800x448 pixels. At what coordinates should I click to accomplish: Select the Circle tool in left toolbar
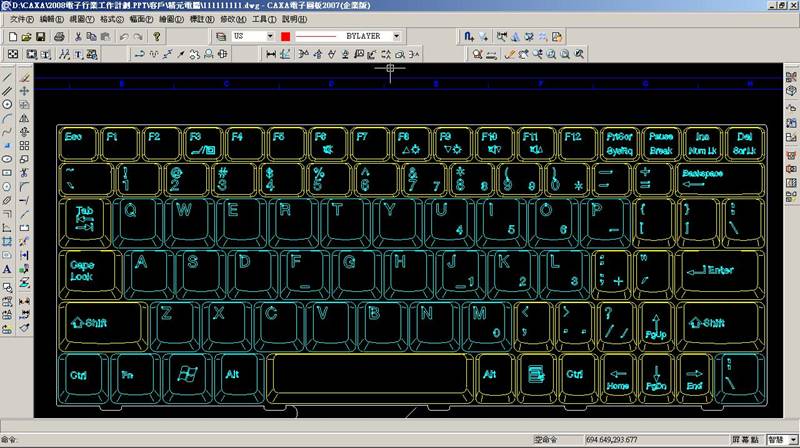pos(7,104)
